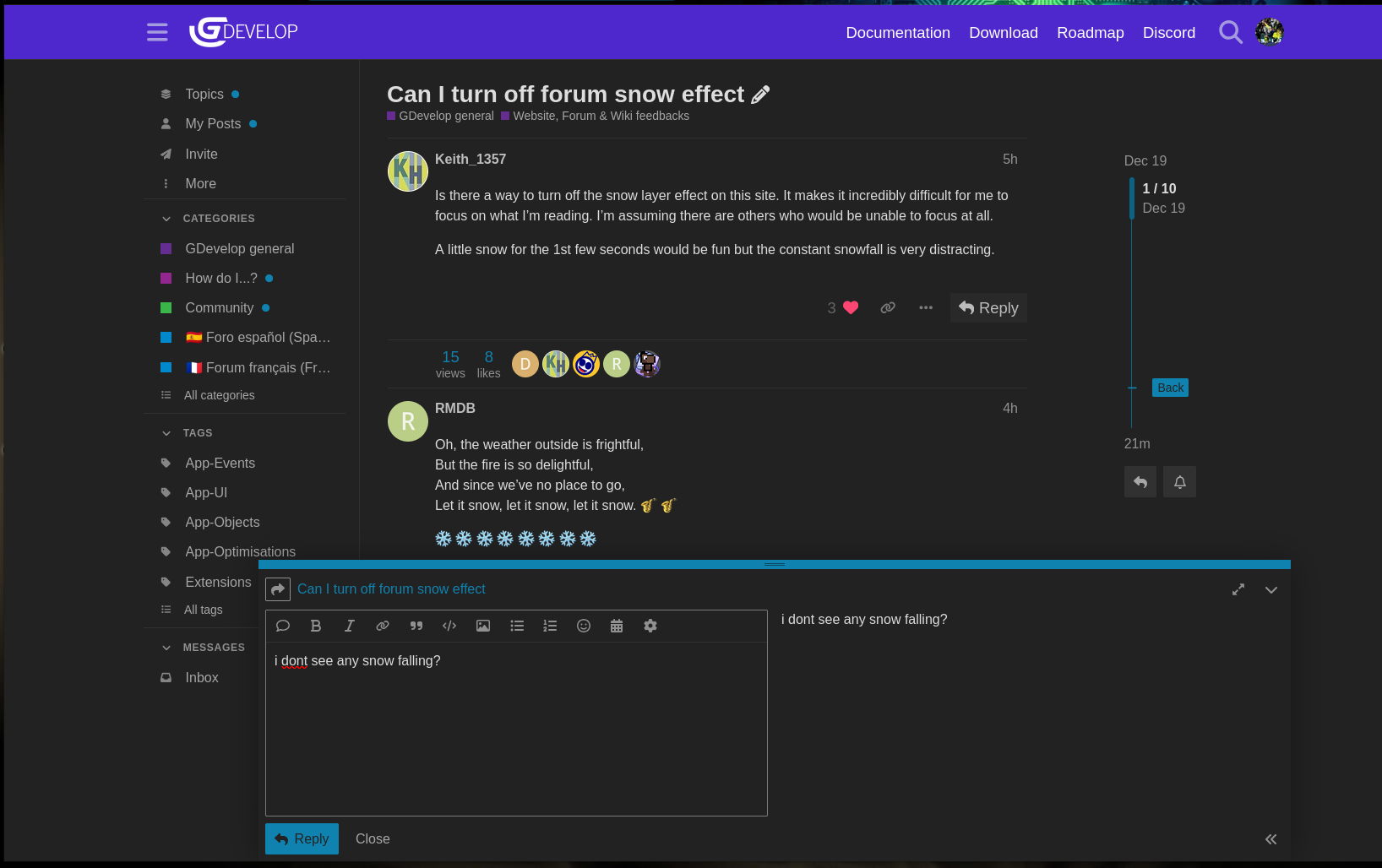1382x868 pixels.
Task: Open Roadmap in the top navigation
Action: click(x=1090, y=33)
